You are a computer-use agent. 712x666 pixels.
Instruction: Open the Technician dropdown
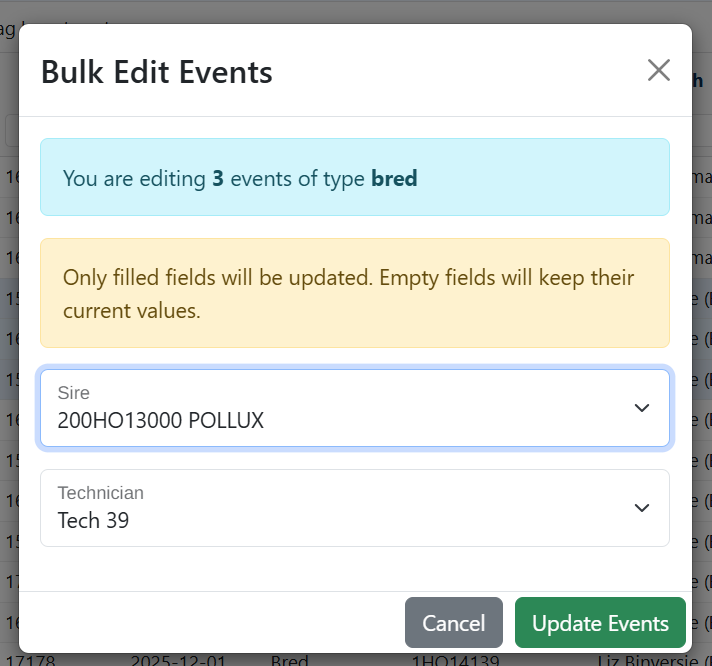pyautogui.click(x=354, y=508)
